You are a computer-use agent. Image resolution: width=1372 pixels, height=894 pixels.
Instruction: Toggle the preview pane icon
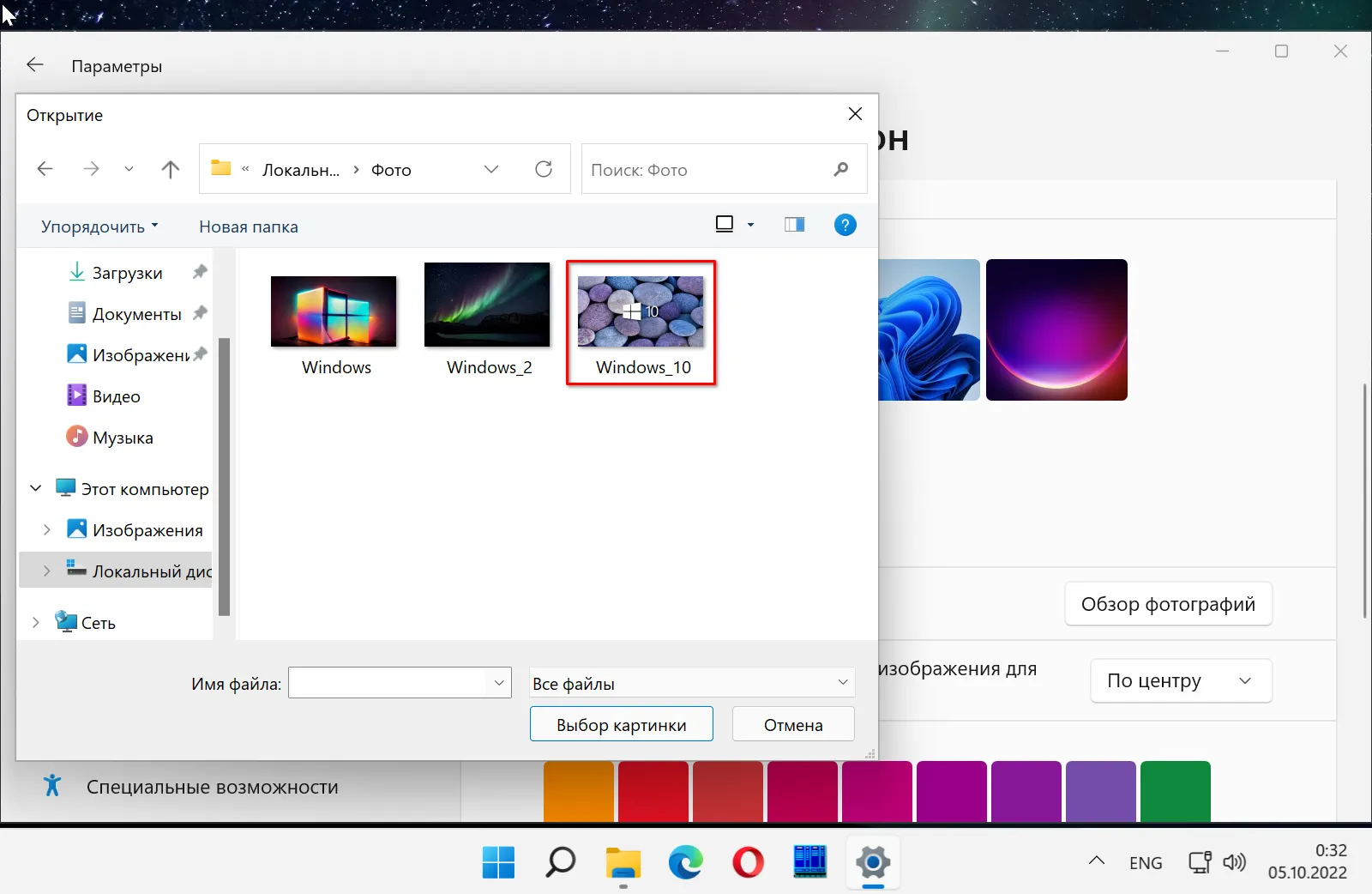pos(794,225)
